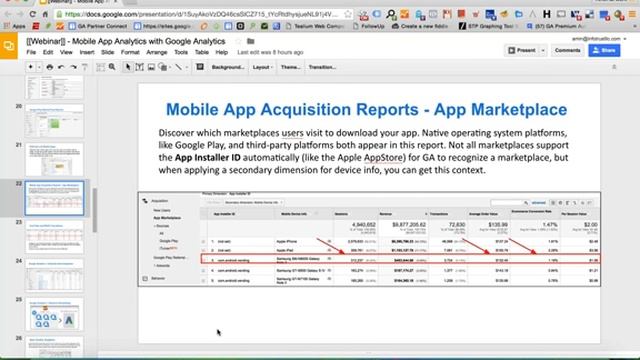
Task: Open the FollowUp bookmark
Action: click(x=369, y=26)
